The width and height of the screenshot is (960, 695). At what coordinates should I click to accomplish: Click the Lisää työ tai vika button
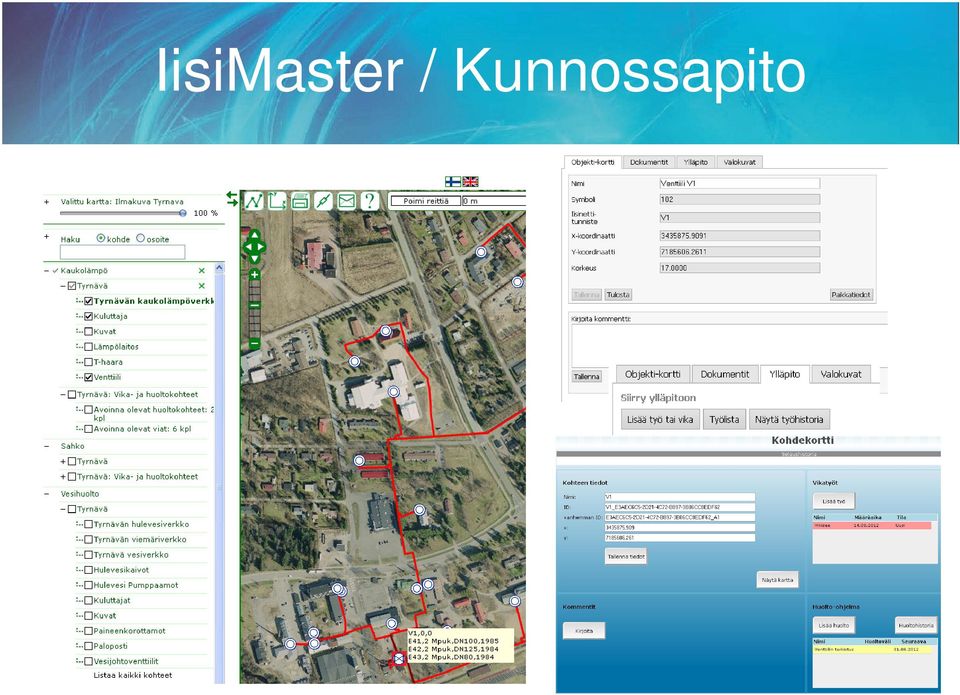pos(660,419)
